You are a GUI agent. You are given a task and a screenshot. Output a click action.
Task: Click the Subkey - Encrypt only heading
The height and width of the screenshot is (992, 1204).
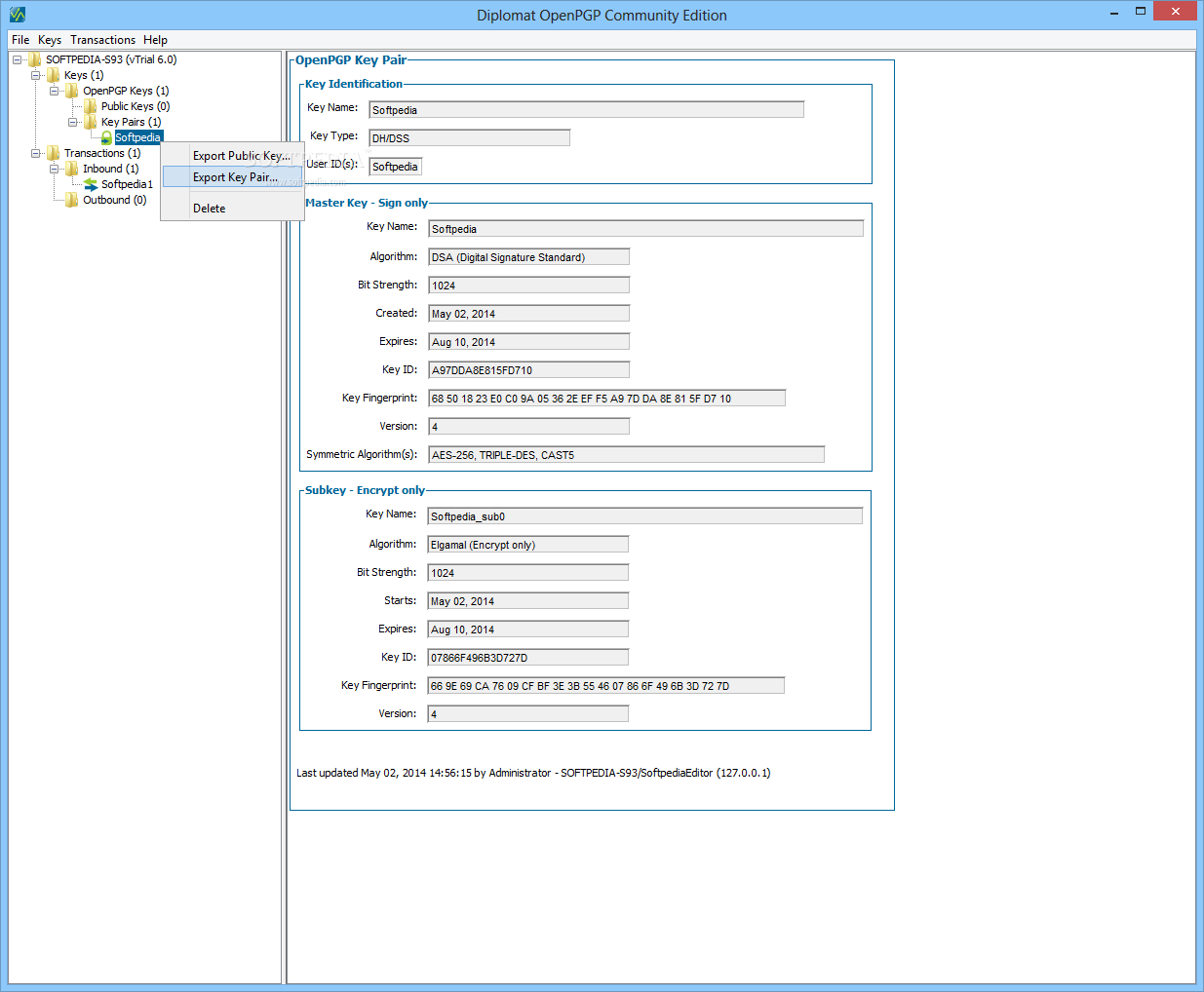[365, 490]
